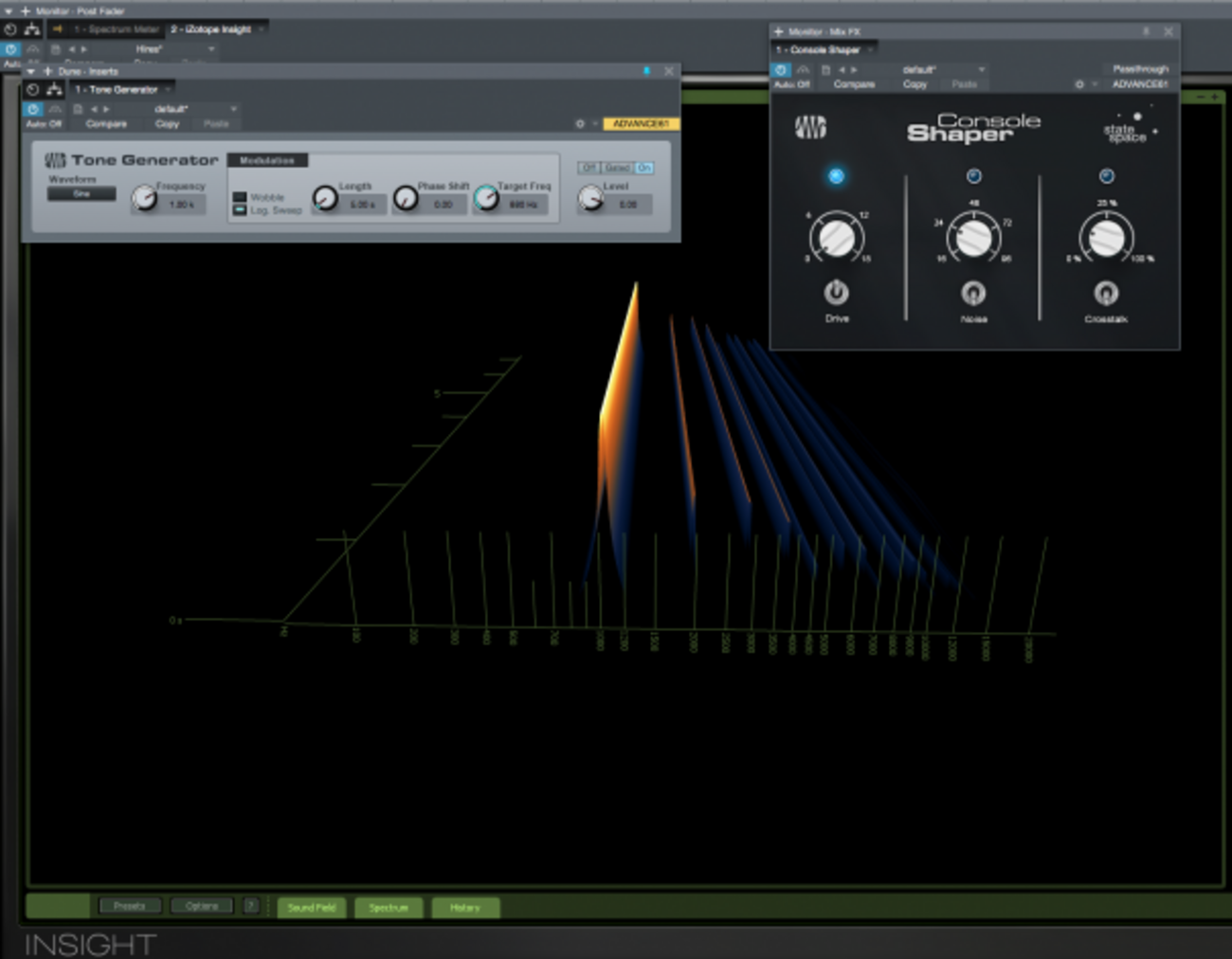Click the Insight help question mark button

[250, 906]
